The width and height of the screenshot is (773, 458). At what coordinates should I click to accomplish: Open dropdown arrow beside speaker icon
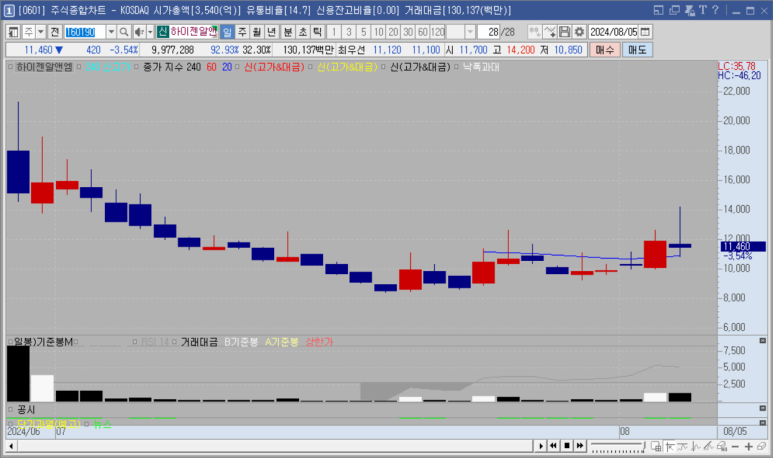(x=150, y=32)
